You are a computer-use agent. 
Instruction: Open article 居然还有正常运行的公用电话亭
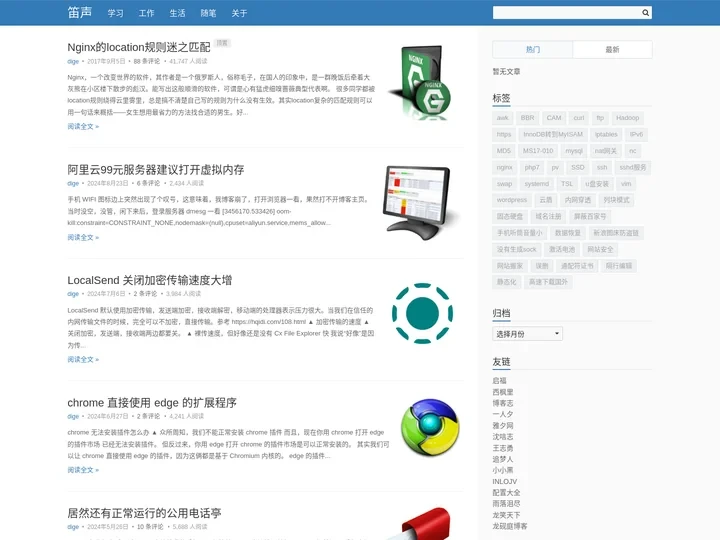coord(144,513)
